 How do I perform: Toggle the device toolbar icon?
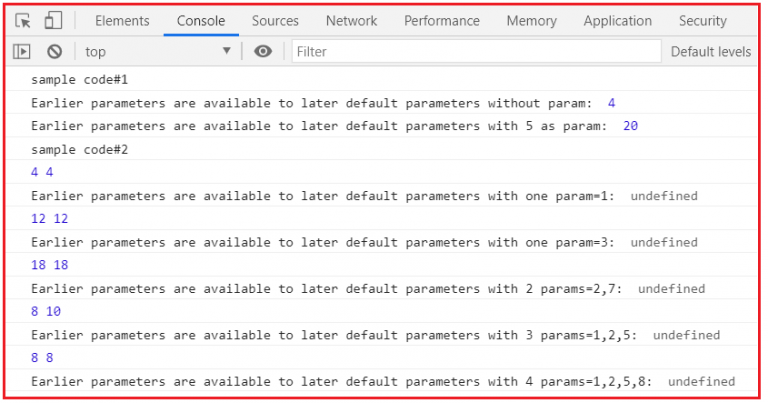pyautogui.click(x=53, y=21)
